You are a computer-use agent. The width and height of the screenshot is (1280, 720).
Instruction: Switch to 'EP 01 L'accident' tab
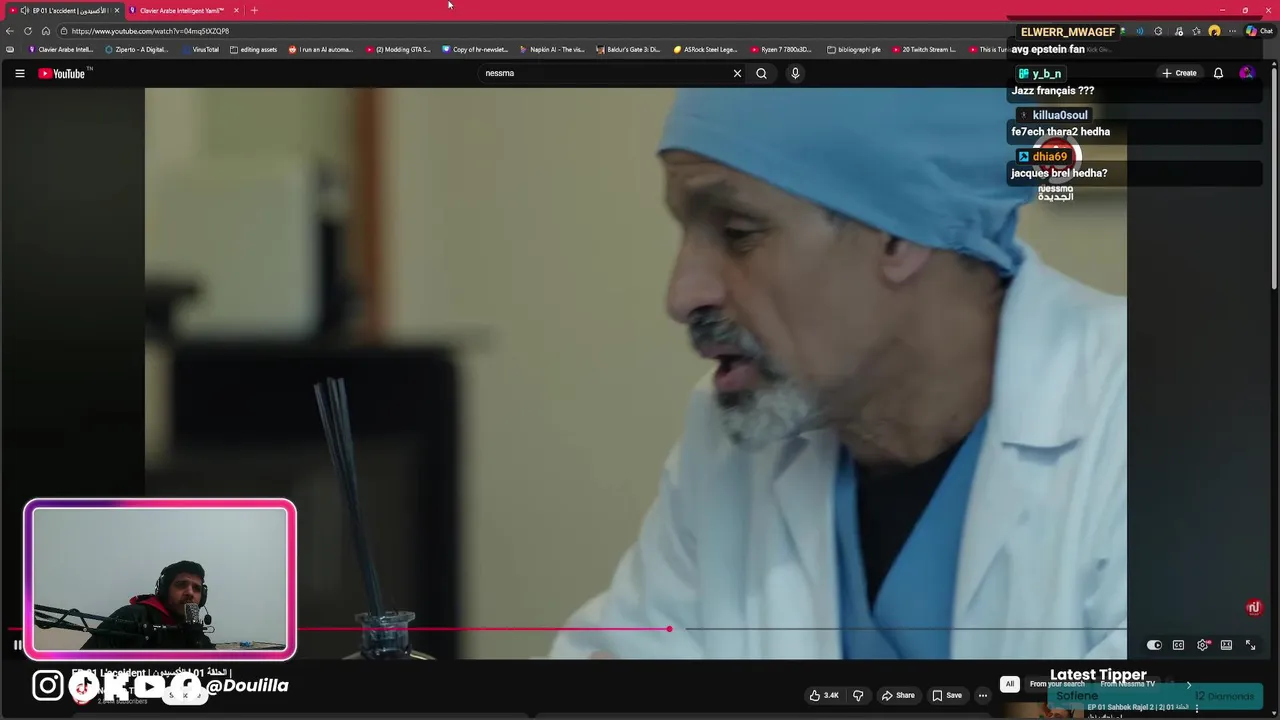pos(64,10)
